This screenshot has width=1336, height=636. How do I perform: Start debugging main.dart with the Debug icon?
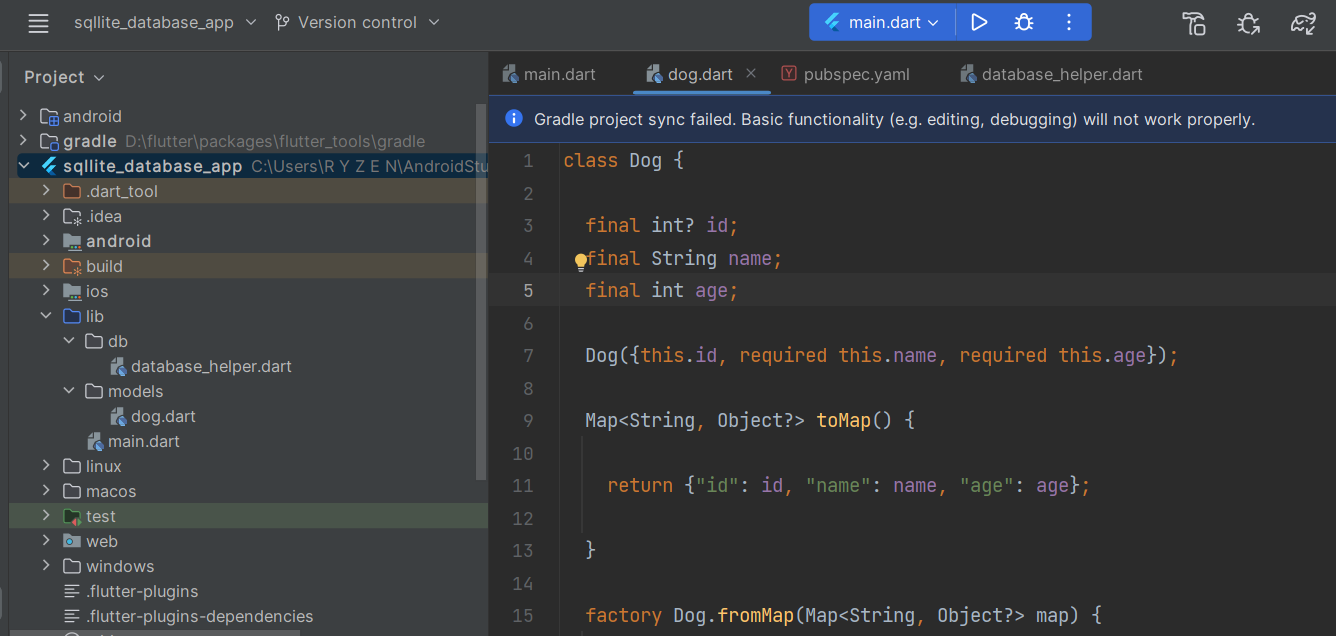1023,22
